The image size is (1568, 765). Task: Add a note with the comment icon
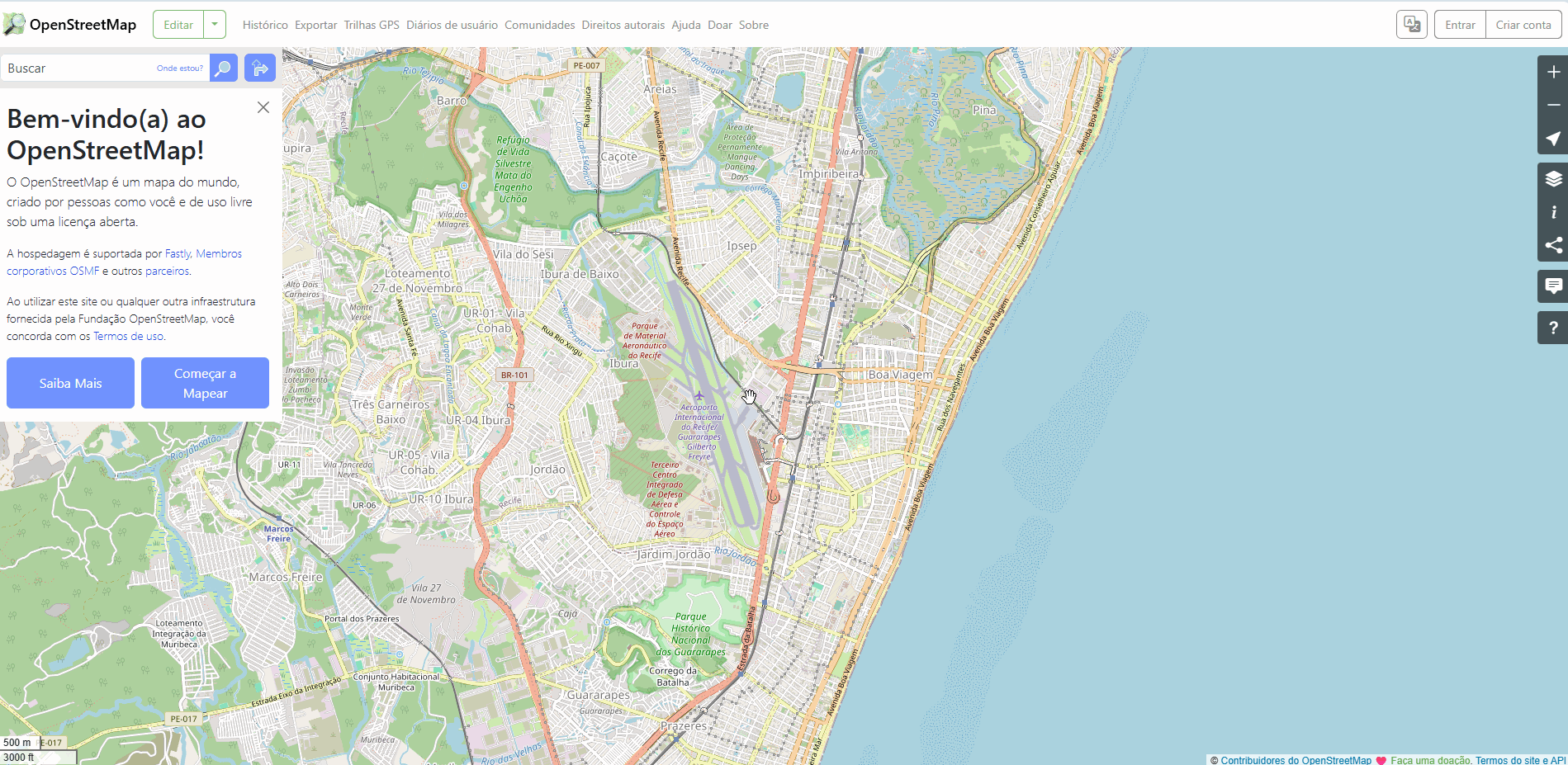pos(1552,286)
